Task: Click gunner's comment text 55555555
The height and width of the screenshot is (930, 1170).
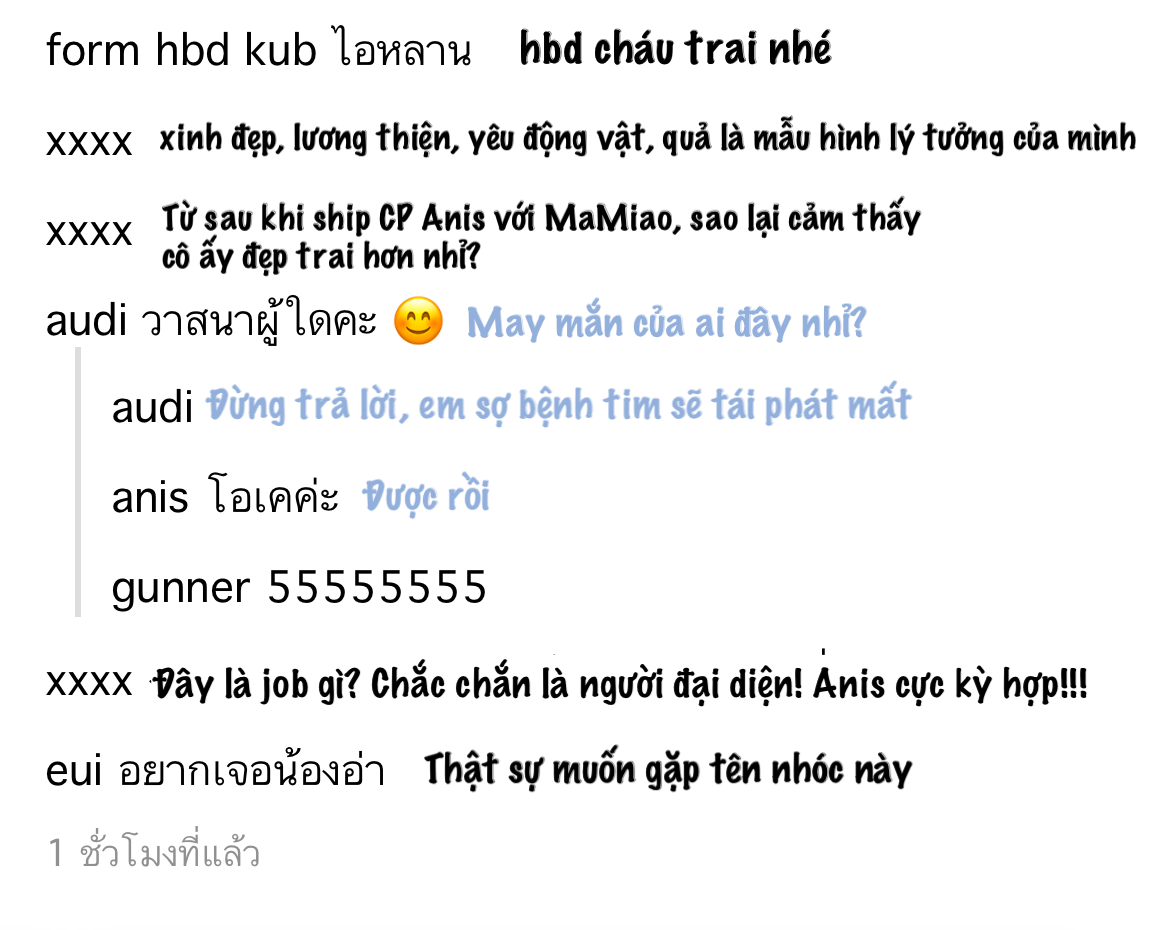Action: [377, 587]
